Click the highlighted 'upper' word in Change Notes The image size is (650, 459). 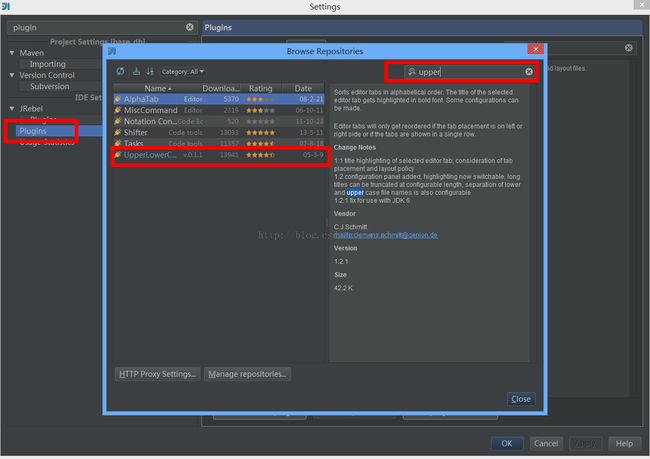355,193
